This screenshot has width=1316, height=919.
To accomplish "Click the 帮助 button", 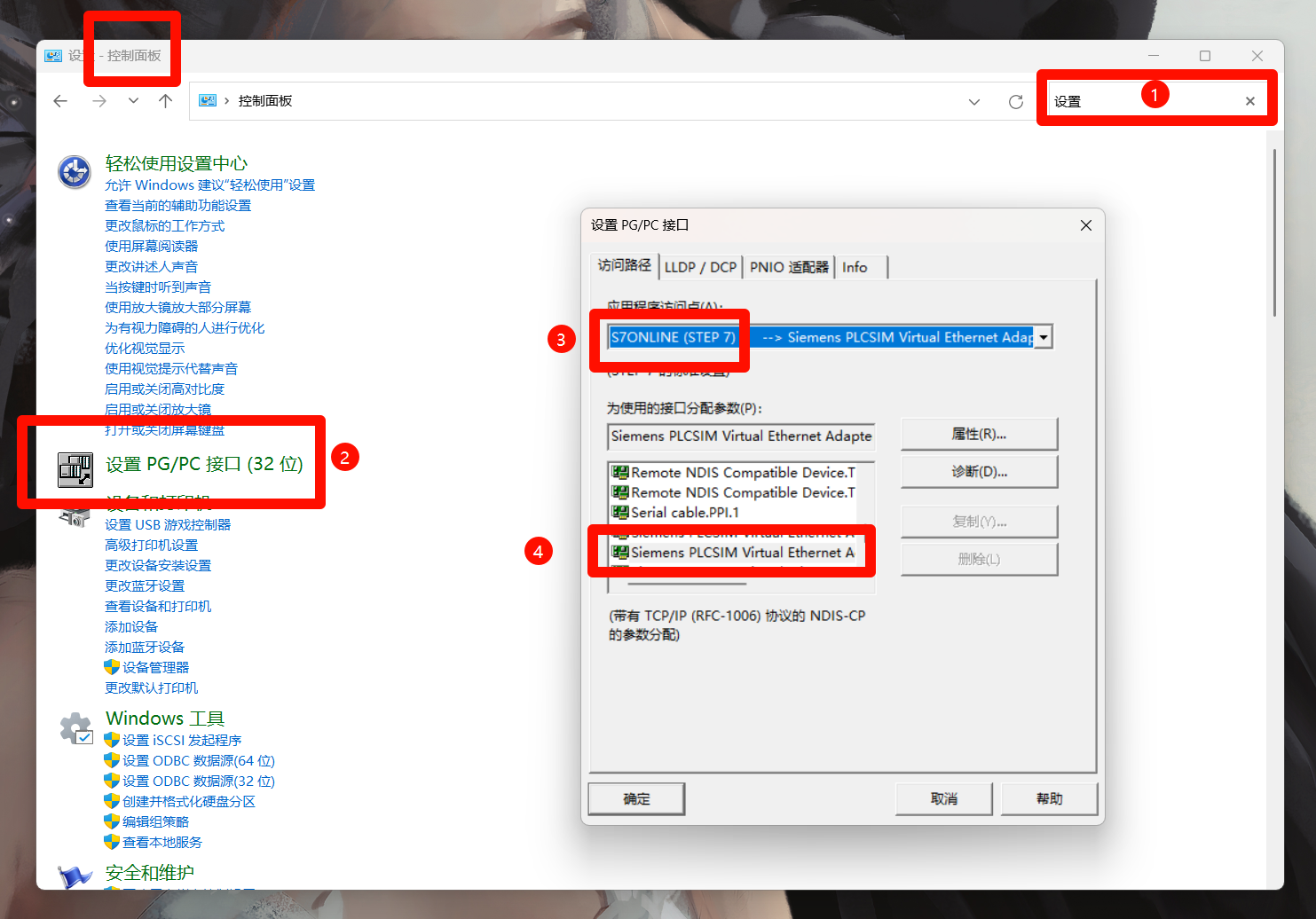I will tap(1049, 798).
